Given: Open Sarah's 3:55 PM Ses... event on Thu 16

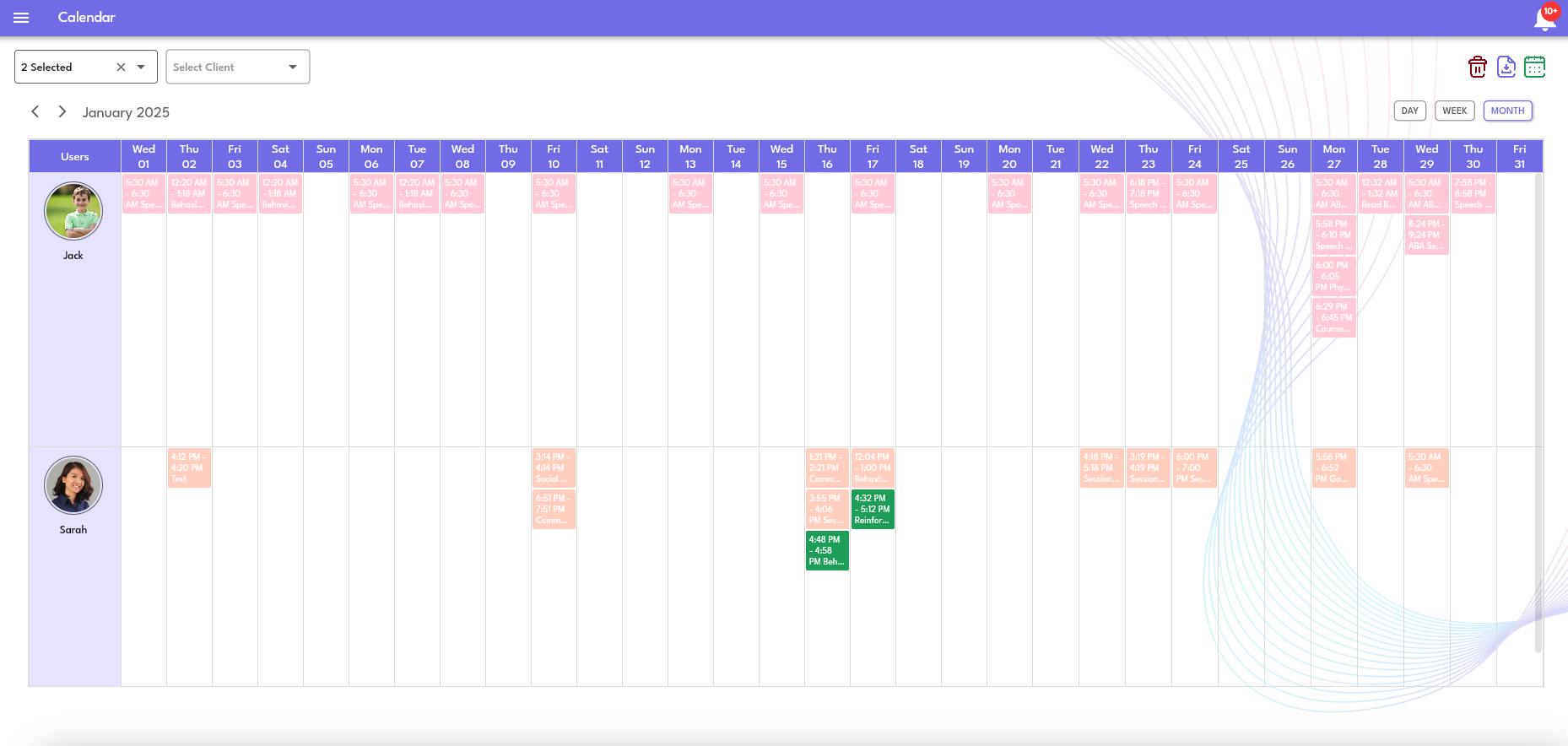Looking at the screenshot, I should [x=827, y=509].
